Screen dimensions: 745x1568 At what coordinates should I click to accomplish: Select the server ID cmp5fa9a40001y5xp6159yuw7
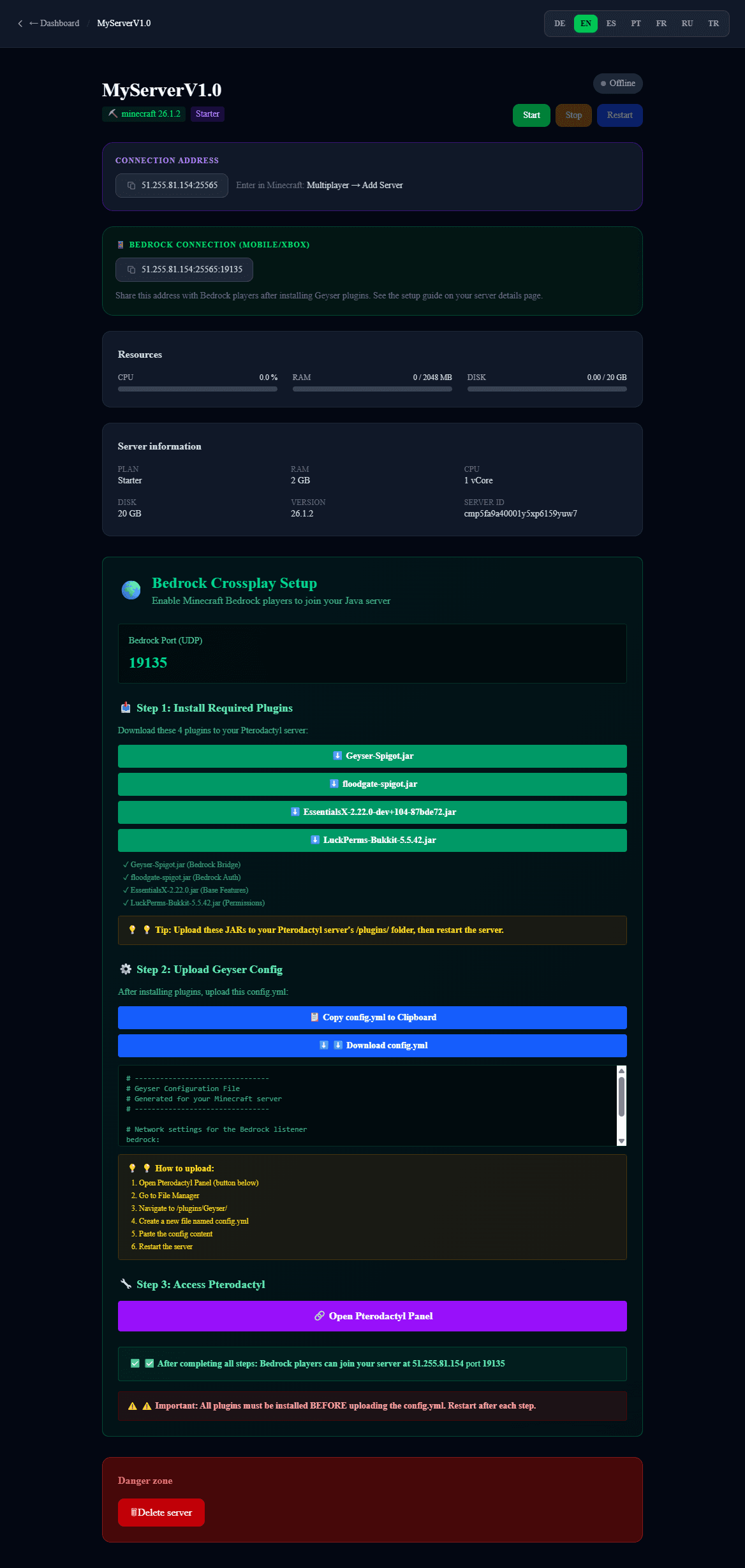(520, 514)
